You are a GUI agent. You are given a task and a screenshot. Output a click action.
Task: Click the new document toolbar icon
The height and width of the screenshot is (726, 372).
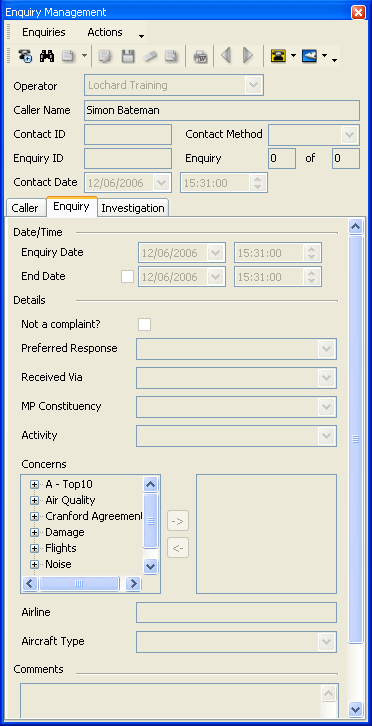coord(68,56)
